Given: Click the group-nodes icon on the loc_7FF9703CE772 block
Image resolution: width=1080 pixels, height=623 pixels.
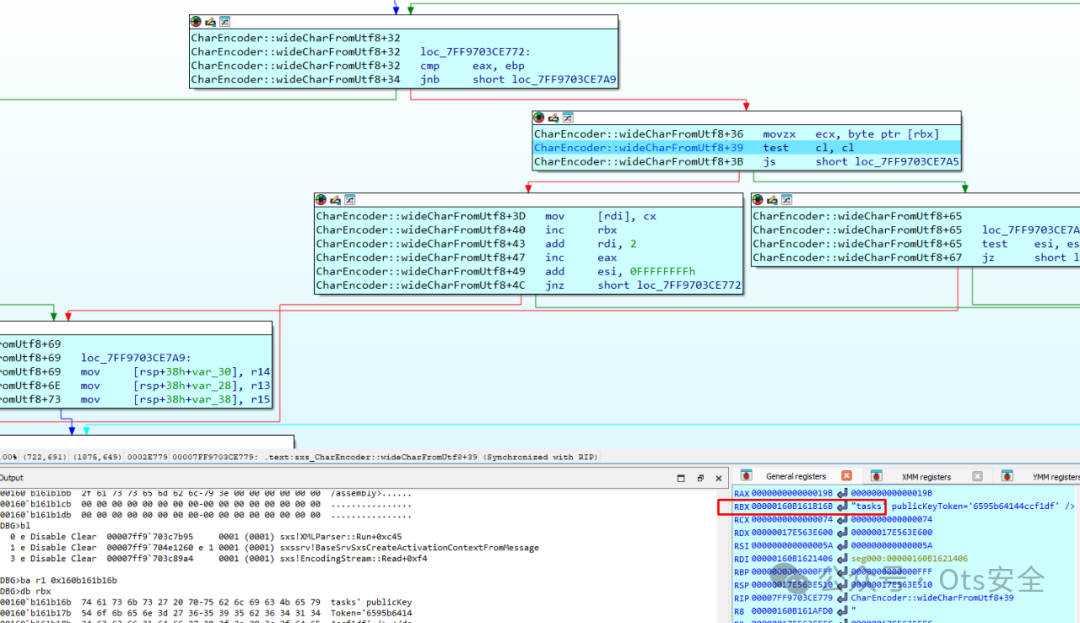Looking at the screenshot, I should point(225,22).
